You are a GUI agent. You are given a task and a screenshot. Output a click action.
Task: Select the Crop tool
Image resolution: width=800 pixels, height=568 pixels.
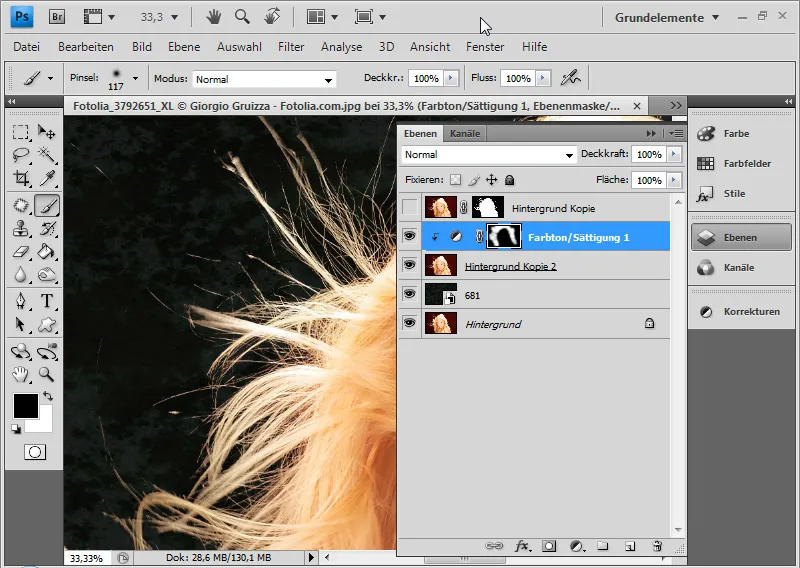pos(20,178)
